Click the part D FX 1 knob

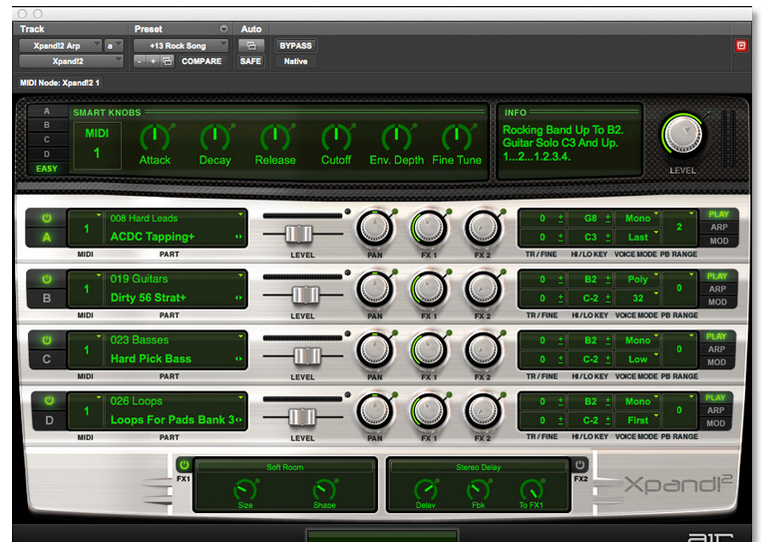429,411
